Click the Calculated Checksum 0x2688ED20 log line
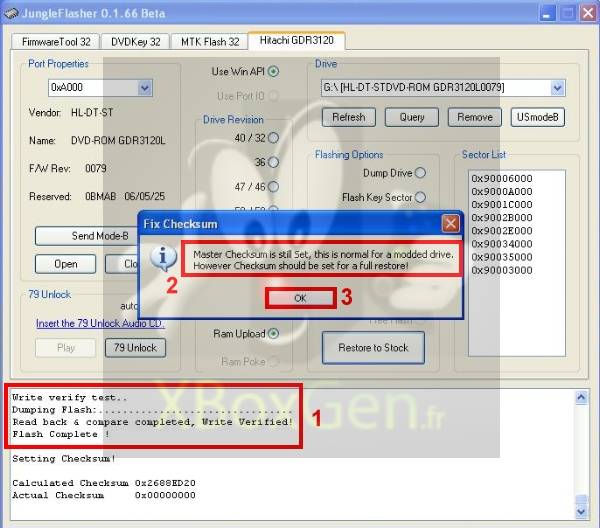 (x=104, y=483)
